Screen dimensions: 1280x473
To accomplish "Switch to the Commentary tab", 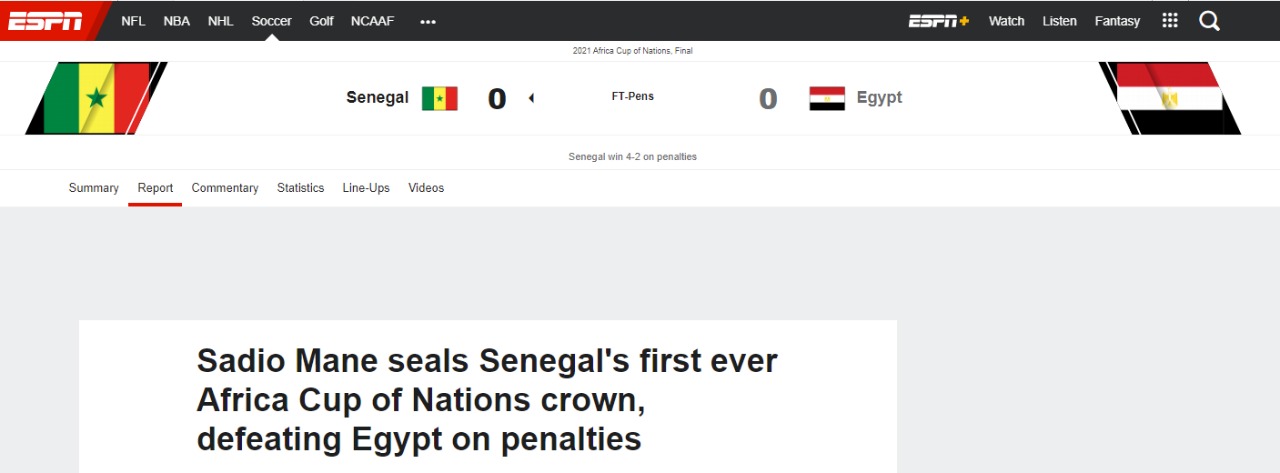I will (x=225, y=188).
